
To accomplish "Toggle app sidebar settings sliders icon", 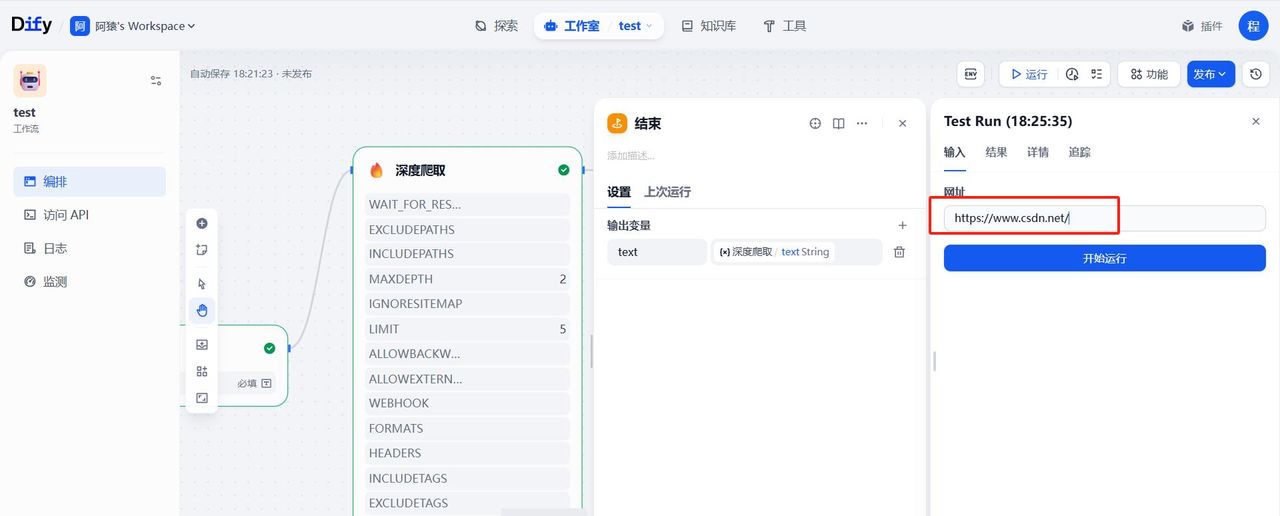I will point(156,80).
